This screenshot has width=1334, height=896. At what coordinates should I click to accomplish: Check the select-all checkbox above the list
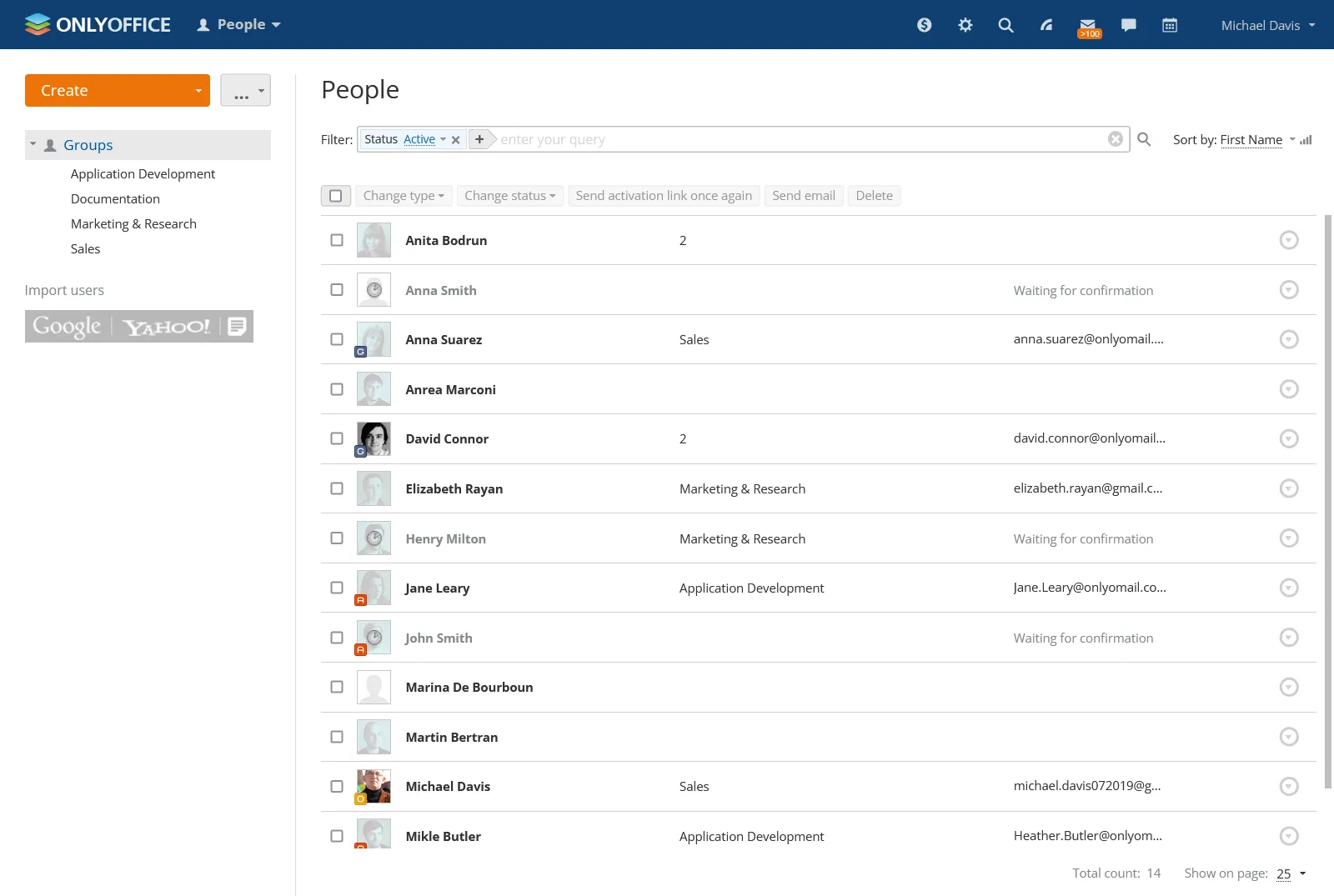coord(336,195)
